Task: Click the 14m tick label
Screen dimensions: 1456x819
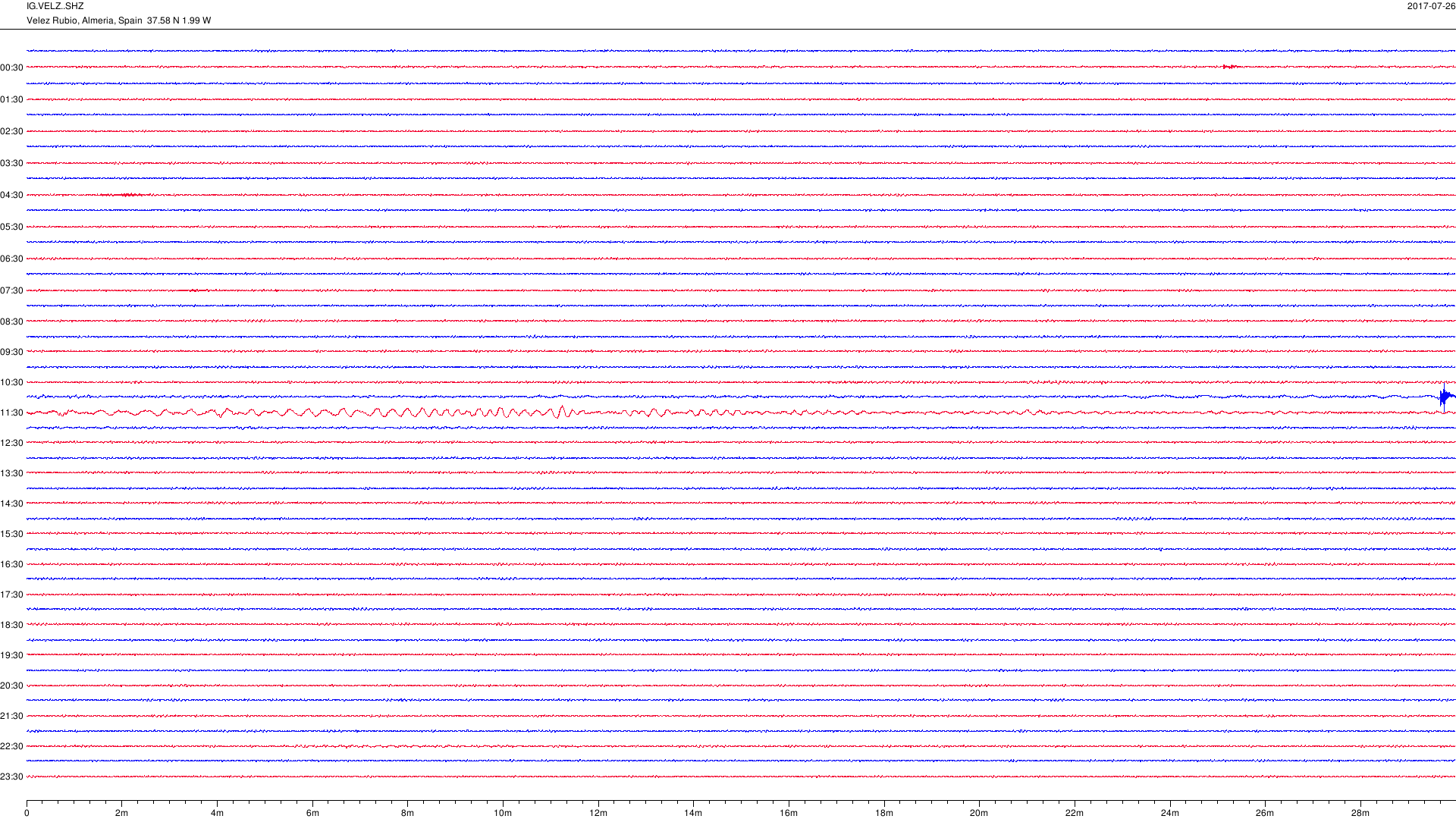Action: coord(693,813)
